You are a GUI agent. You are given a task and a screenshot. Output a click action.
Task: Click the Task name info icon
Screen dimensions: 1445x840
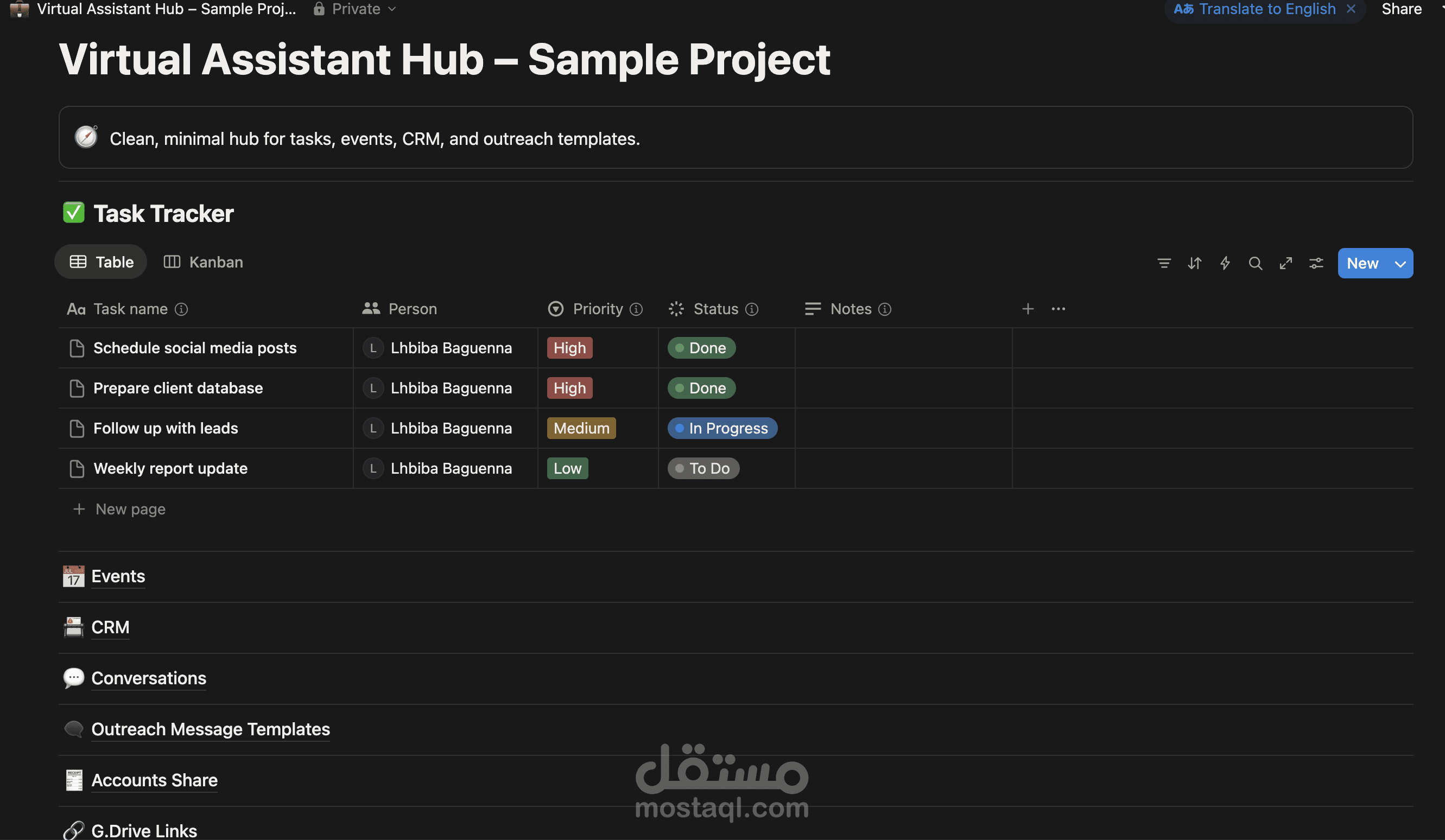182,309
